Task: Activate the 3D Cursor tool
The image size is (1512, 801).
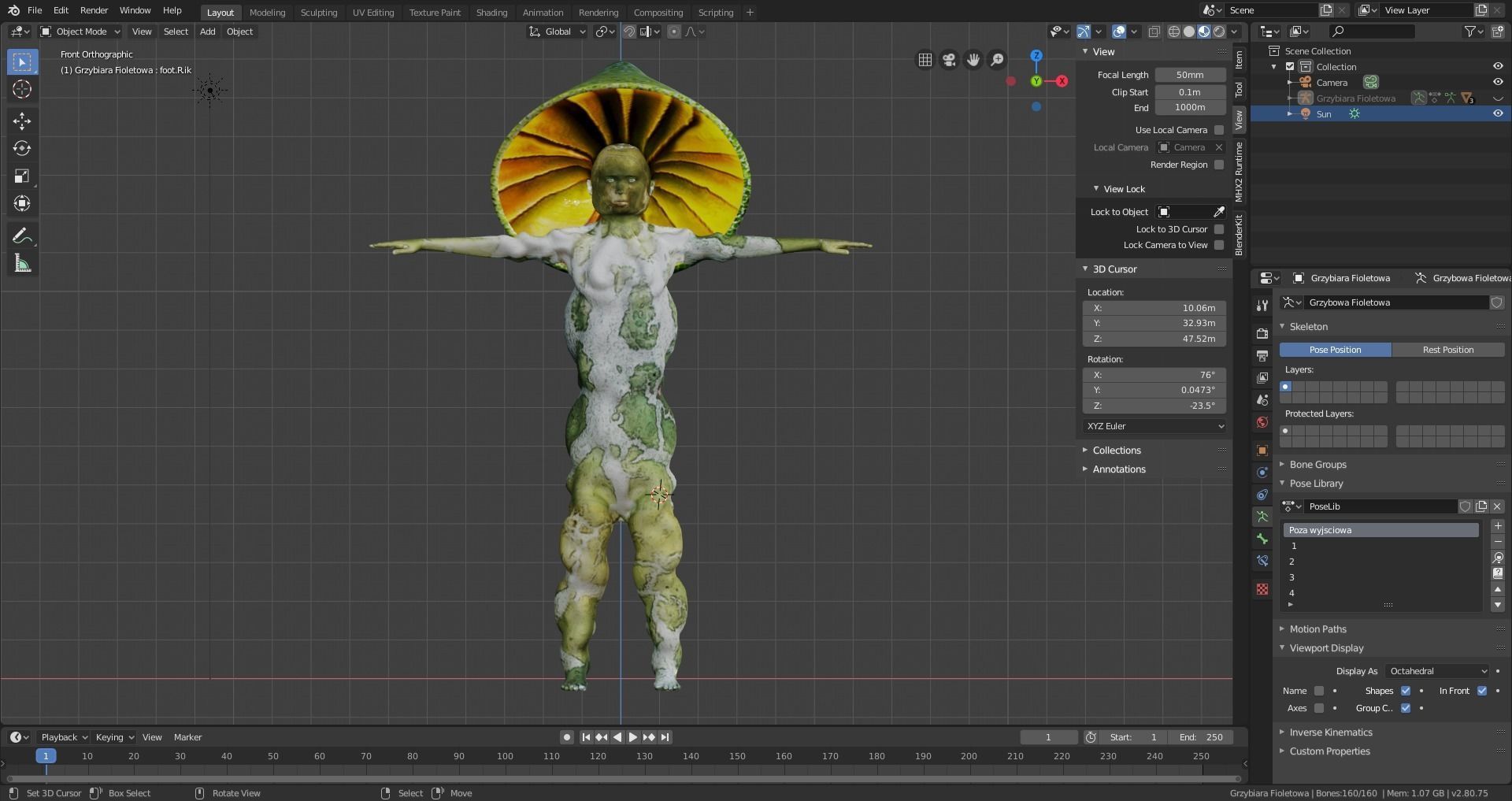Action: (22, 89)
